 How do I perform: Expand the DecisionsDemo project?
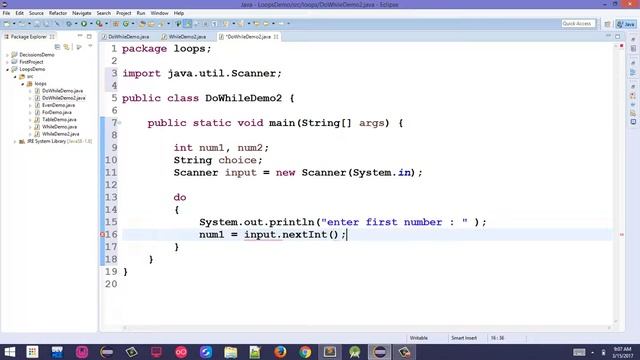point(7,55)
